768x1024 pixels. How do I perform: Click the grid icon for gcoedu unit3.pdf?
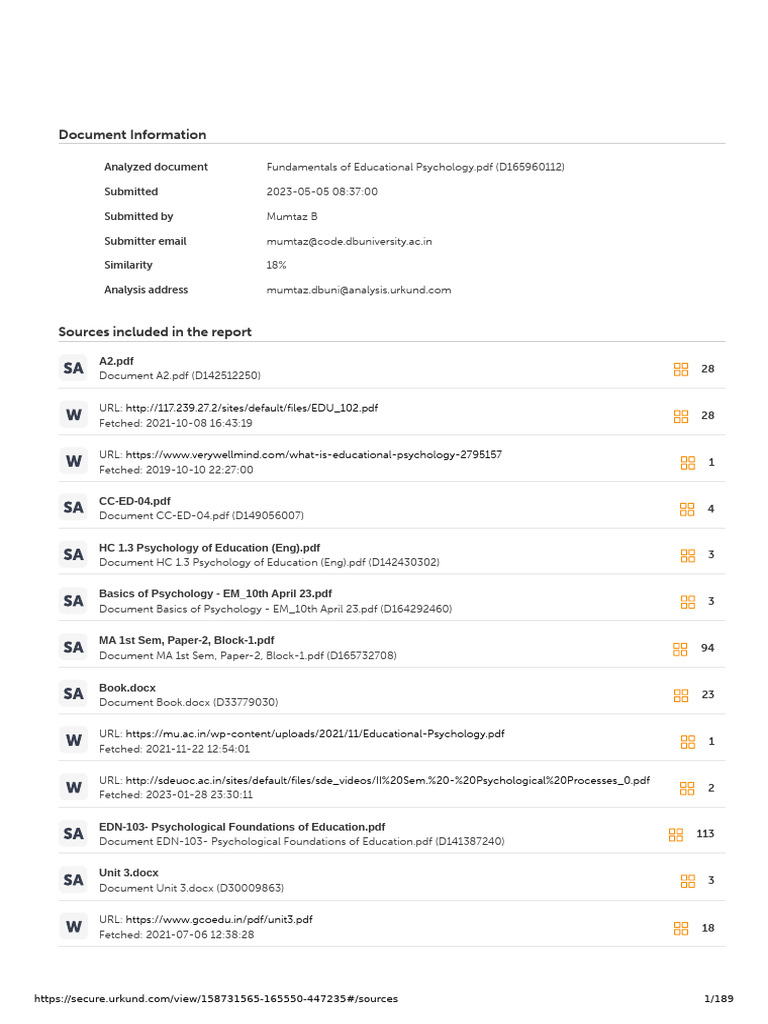[x=680, y=929]
